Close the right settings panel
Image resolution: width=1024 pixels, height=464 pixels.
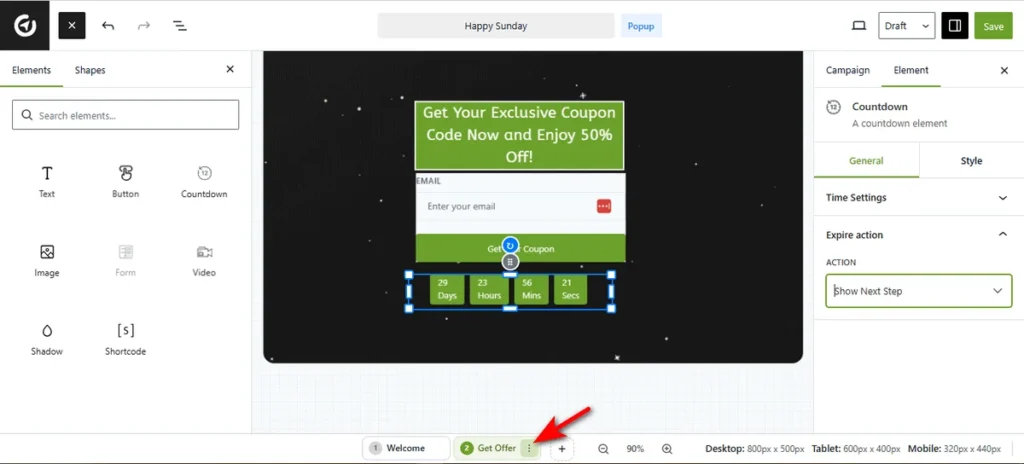[1004, 71]
